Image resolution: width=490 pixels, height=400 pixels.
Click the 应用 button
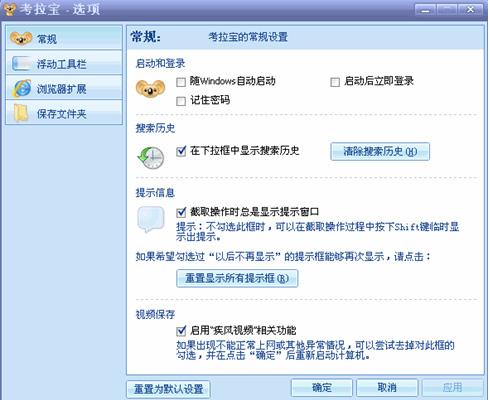click(x=453, y=387)
